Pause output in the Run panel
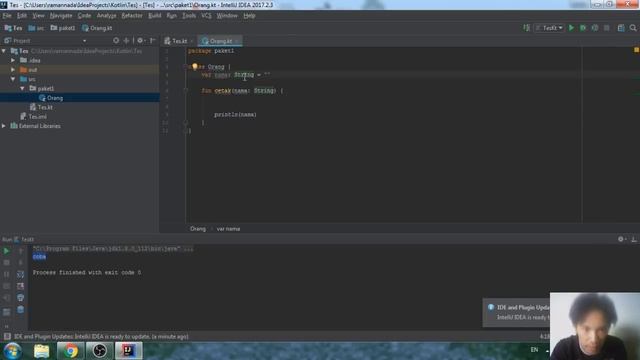 pyautogui.click(x=6, y=274)
